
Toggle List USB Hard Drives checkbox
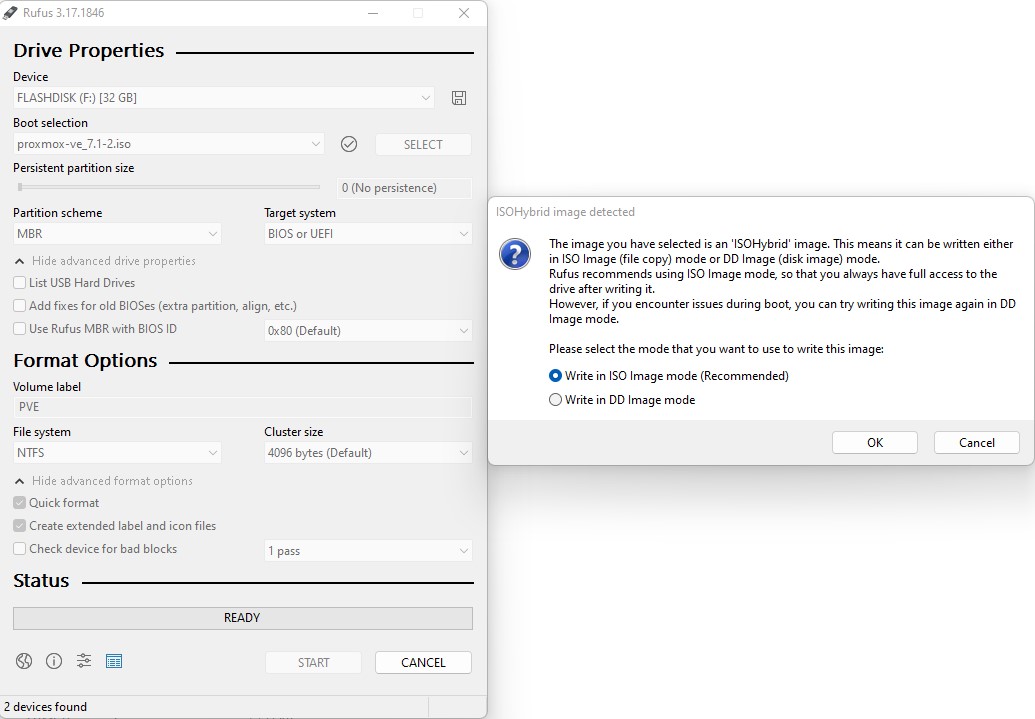click(20, 283)
